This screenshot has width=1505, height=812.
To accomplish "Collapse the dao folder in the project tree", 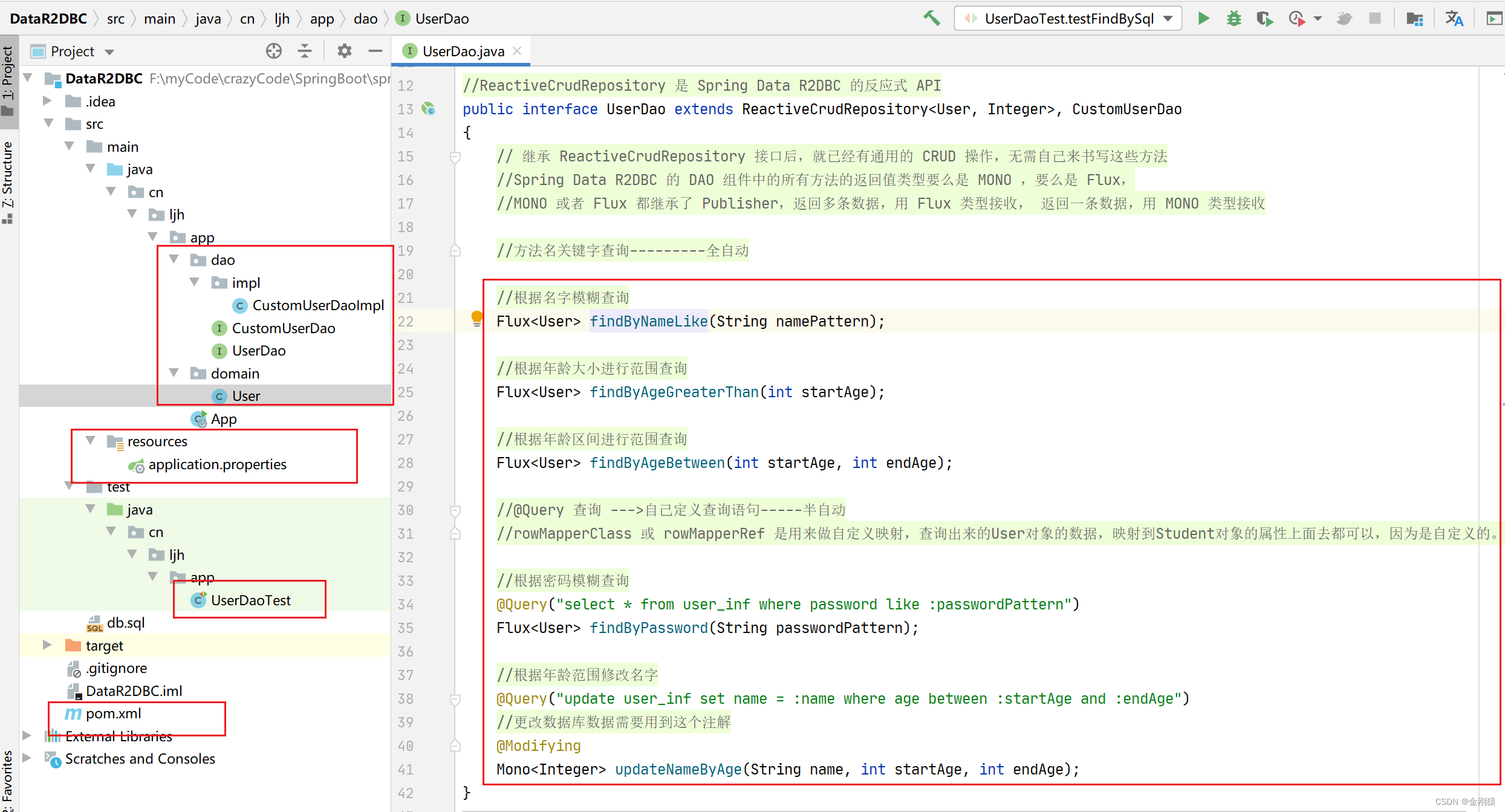I will coord(174,259).
